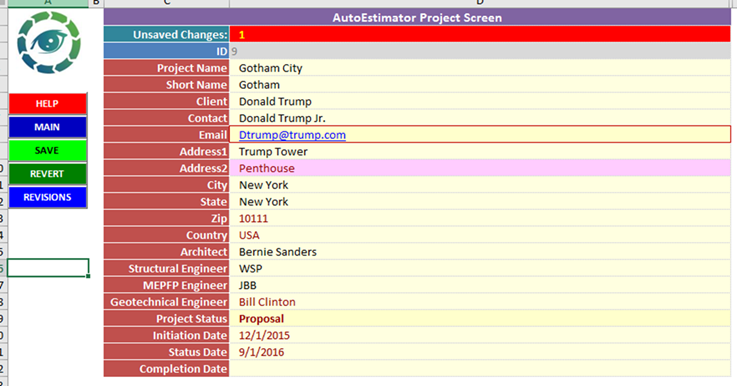Select the Initiation Date 12/1/2015
This screenshot has height=386, width=737.
(480, 335)
